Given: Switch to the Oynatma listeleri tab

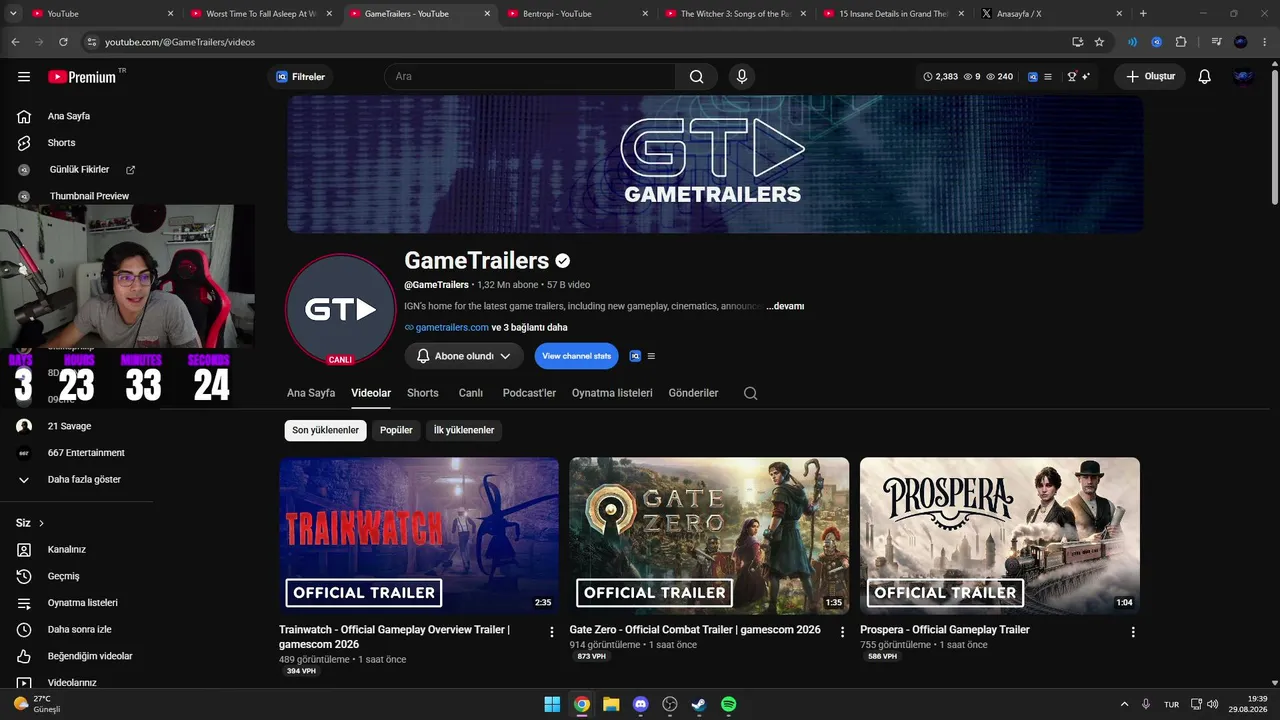Looking at the screenshot, I should tap(612, 393).
